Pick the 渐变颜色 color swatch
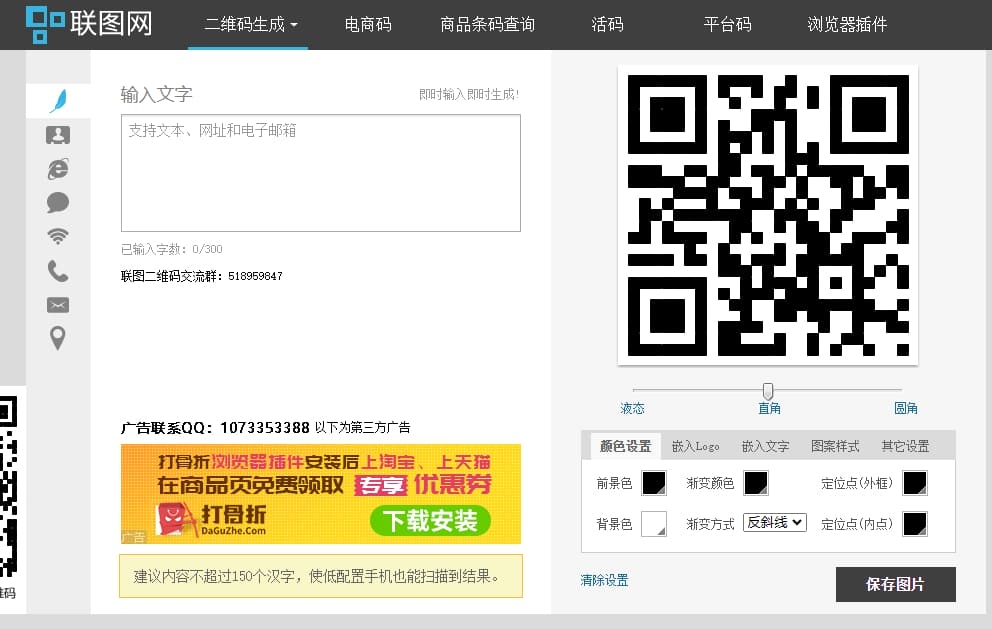This screenshot has width=992, height=629. 756,483
